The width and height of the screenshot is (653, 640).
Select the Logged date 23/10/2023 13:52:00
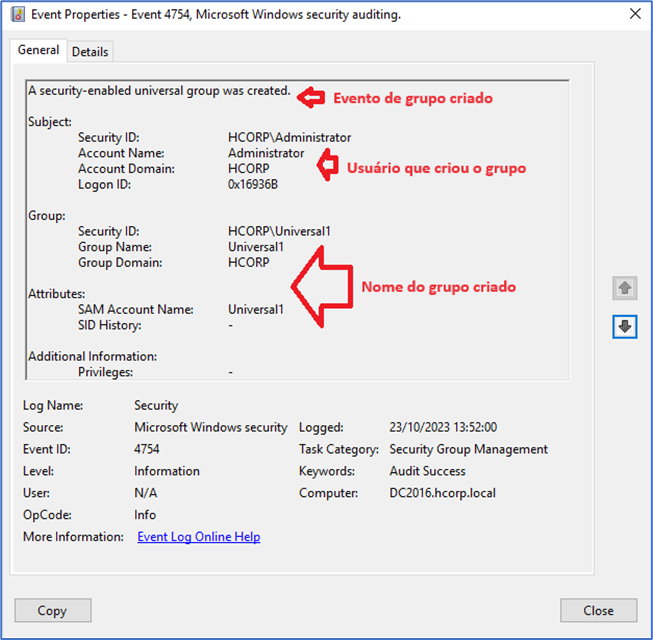443,427
